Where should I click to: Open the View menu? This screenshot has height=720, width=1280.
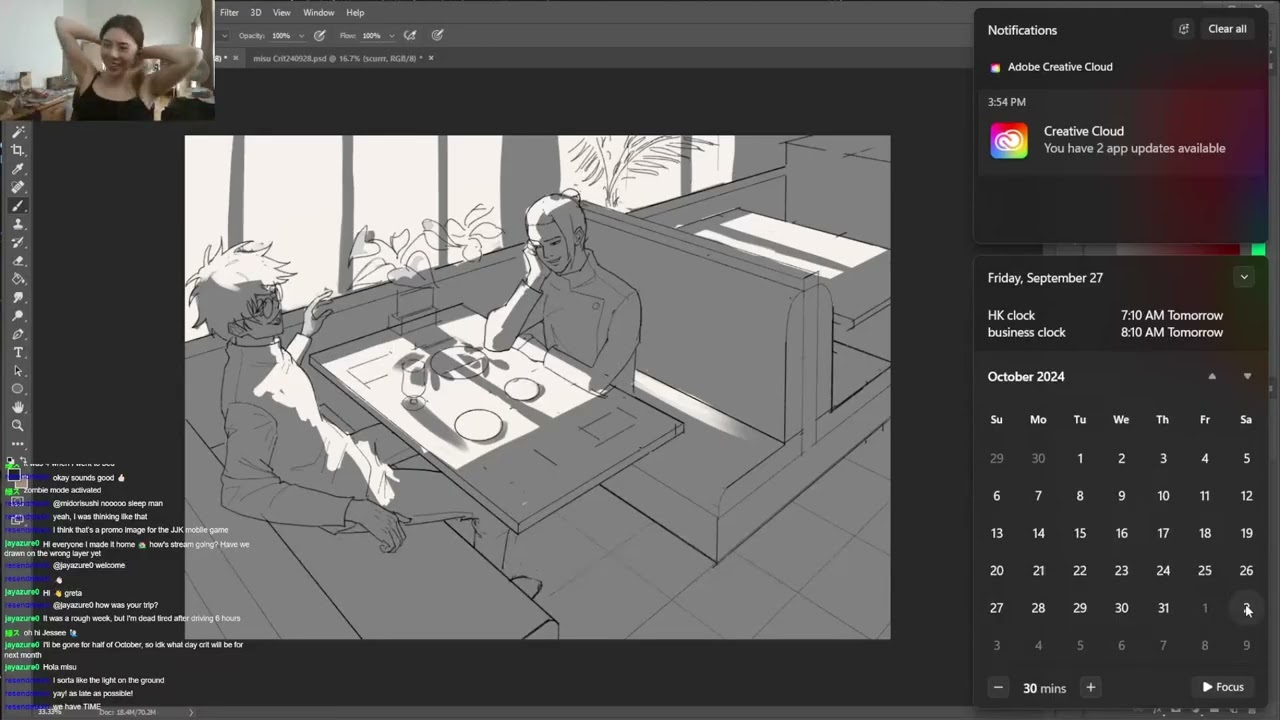(282, 12)
